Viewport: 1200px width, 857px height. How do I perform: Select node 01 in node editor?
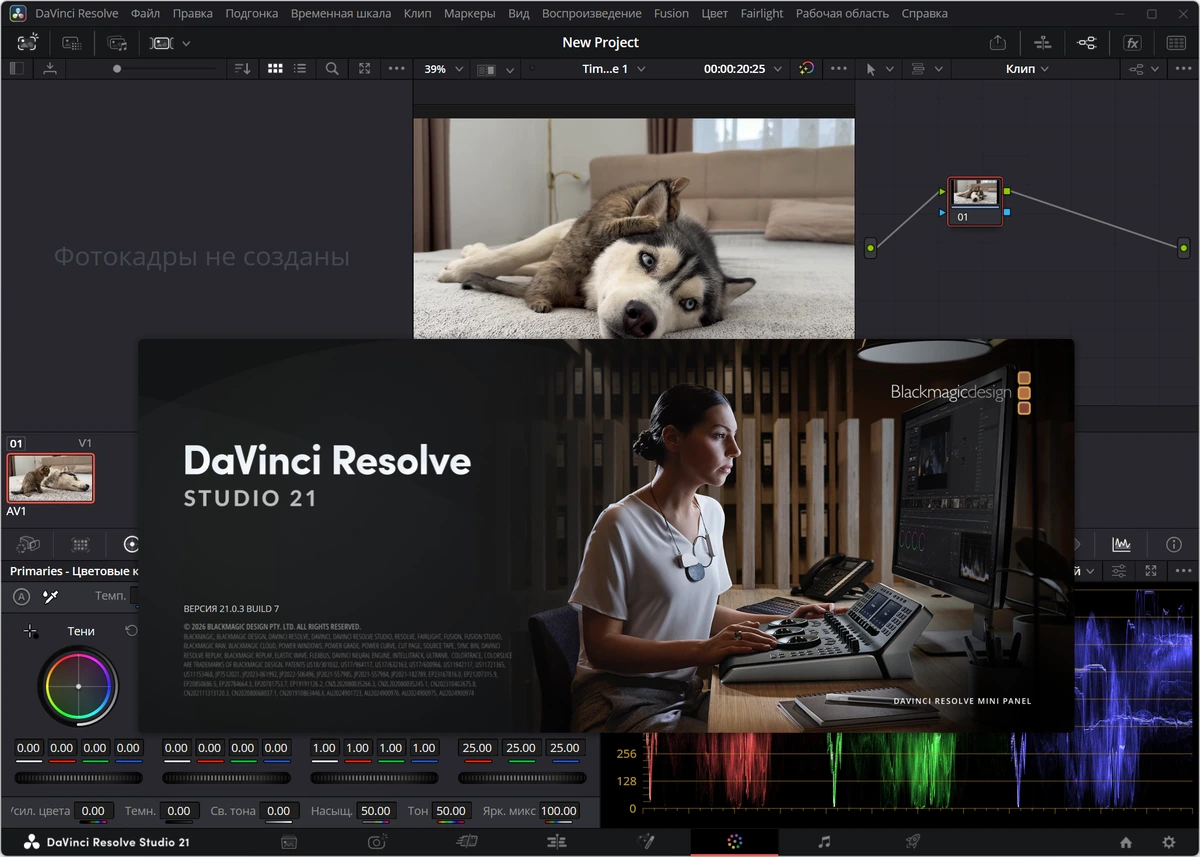(x=975, y=201)
